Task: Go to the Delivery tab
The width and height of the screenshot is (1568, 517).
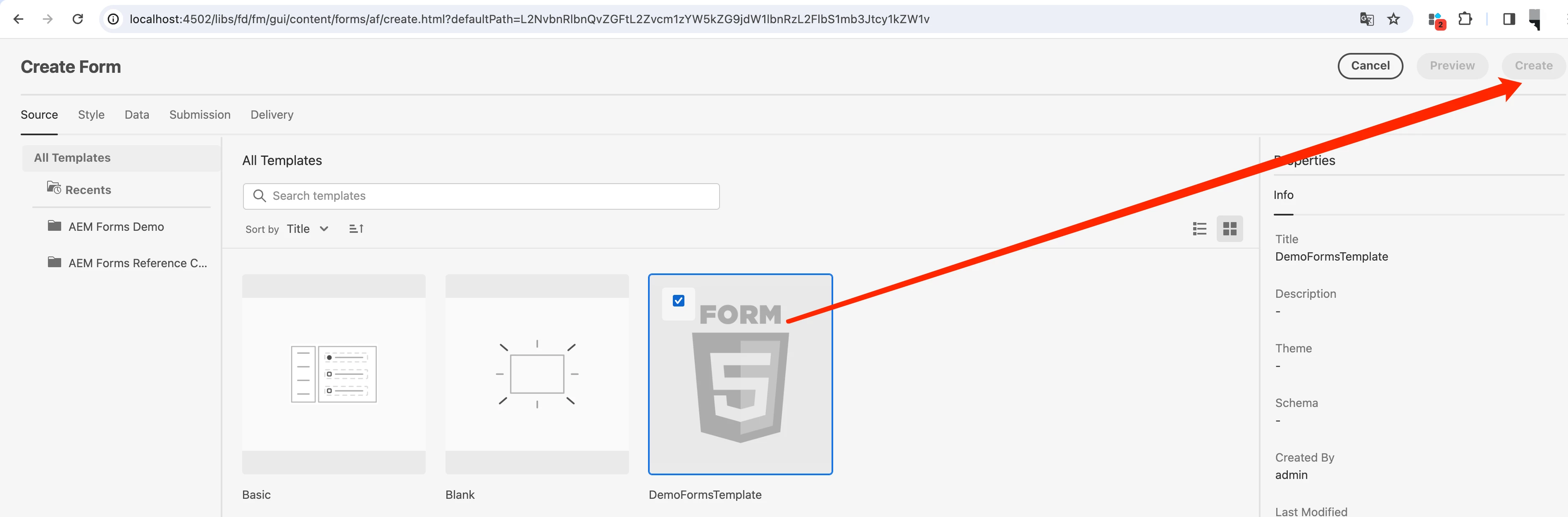Action: (x=272, y=115)
